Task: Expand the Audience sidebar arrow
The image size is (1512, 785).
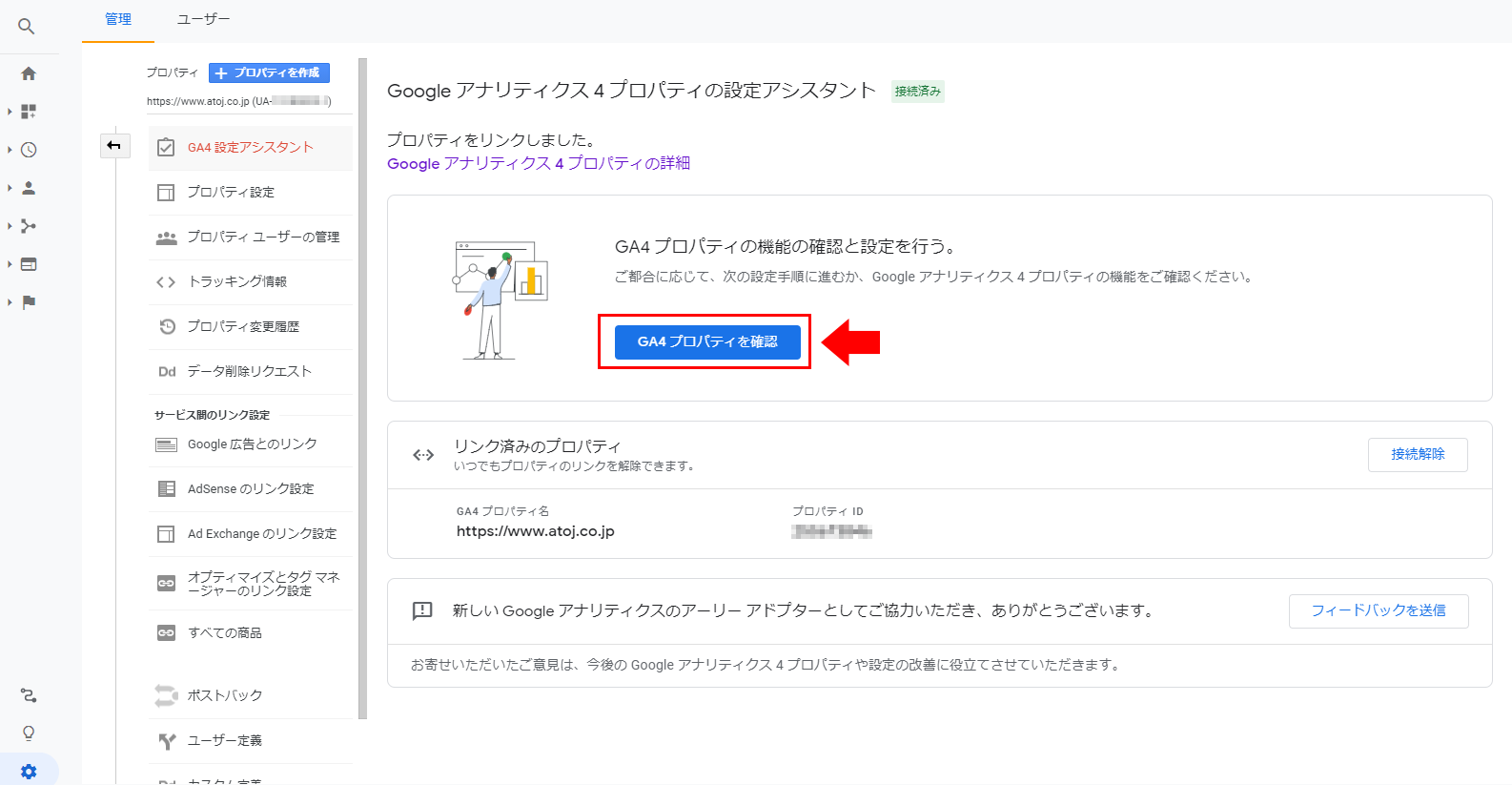Action: (10, 188)
